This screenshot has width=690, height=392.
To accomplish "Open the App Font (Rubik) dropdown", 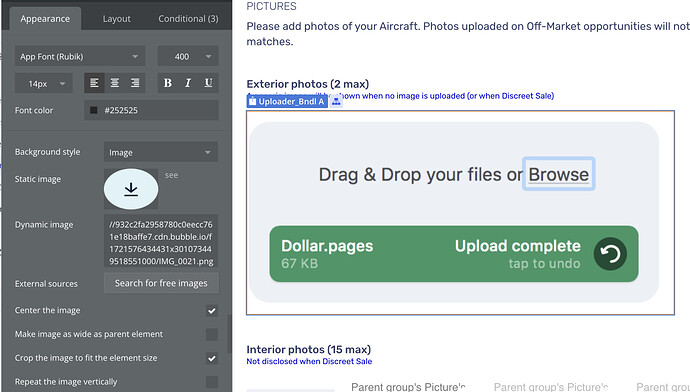I will coord(79,56).
